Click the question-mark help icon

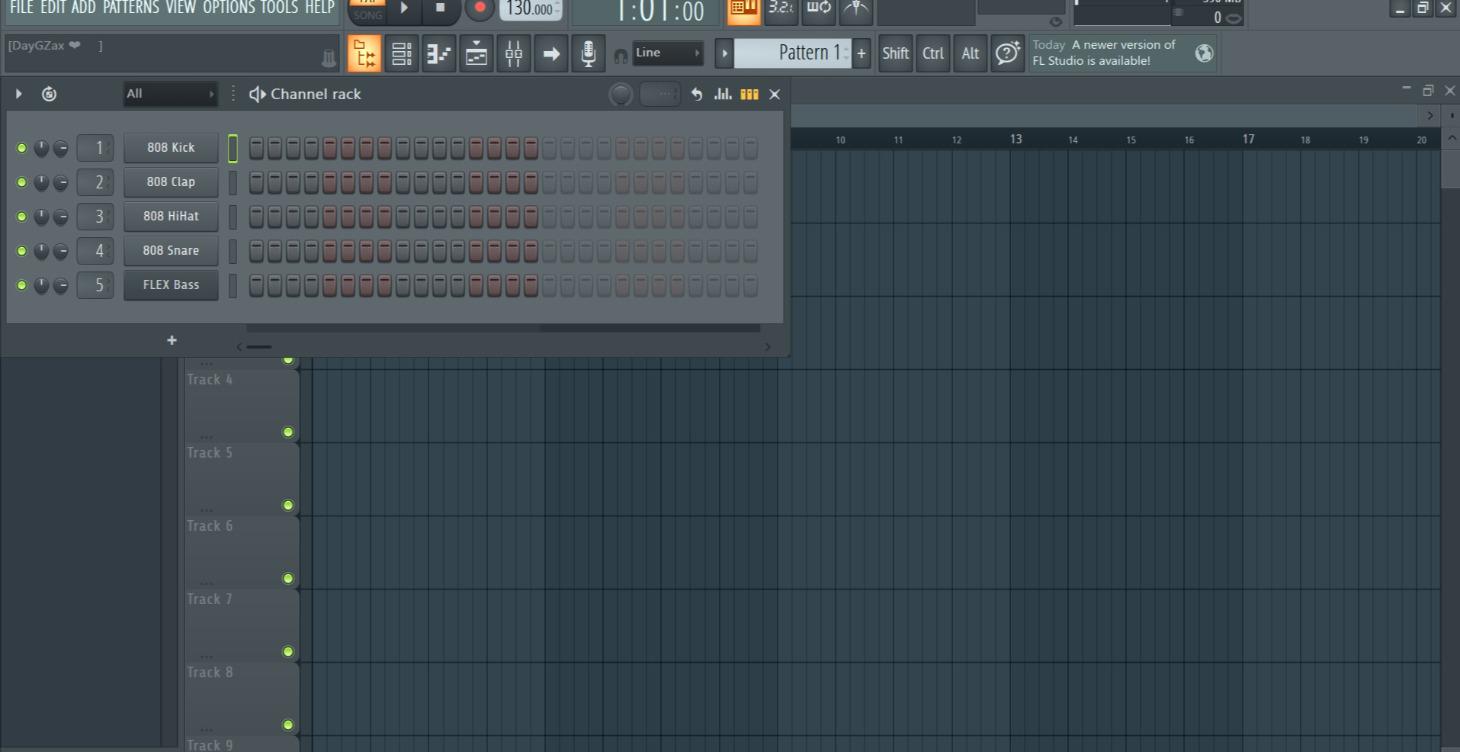pos(1007,53)
